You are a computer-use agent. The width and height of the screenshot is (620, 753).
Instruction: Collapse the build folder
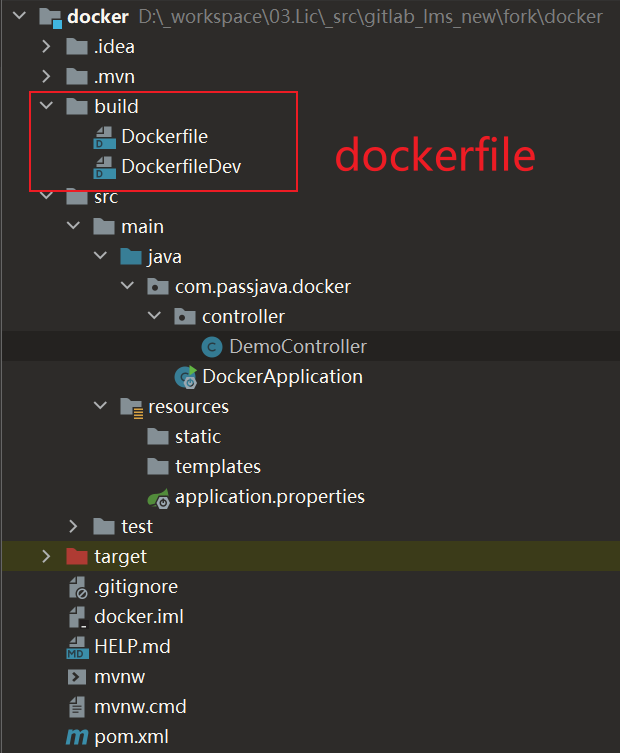[46, 106]
